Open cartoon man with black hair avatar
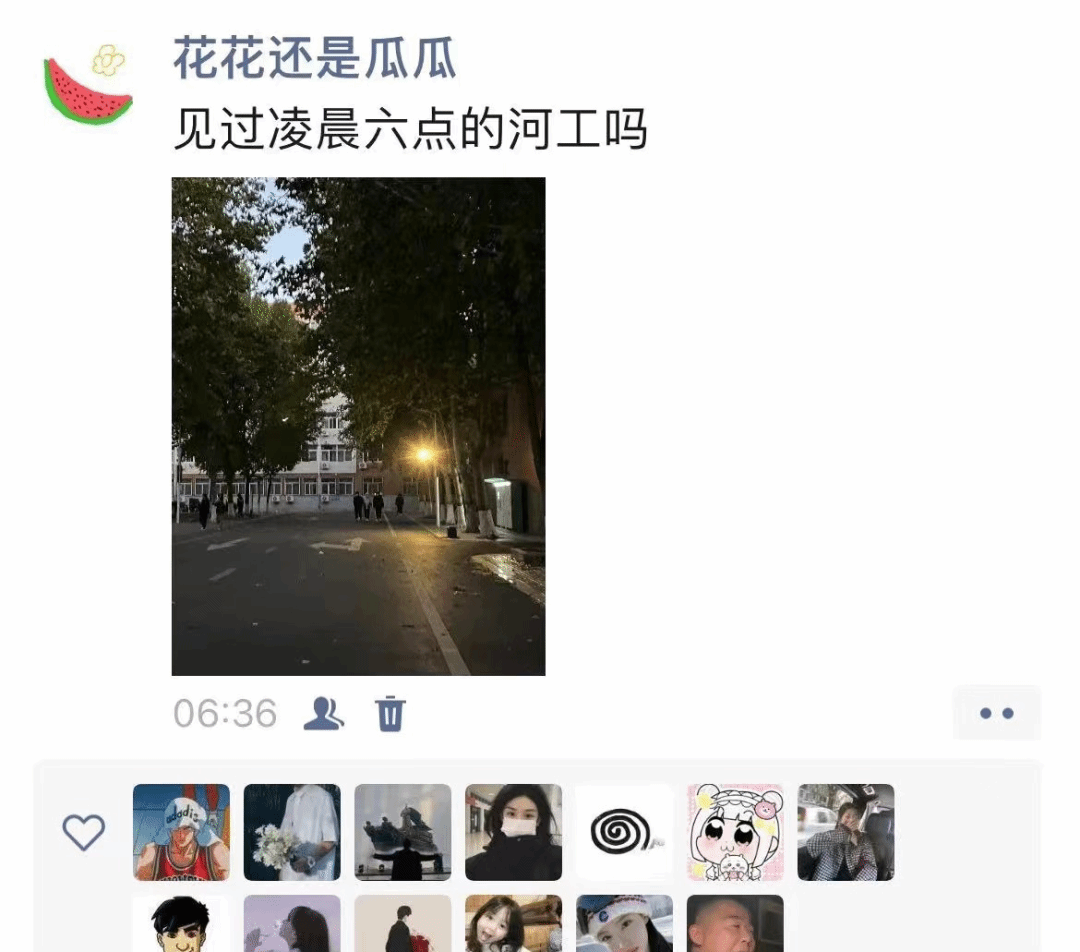 coord(181,924)
